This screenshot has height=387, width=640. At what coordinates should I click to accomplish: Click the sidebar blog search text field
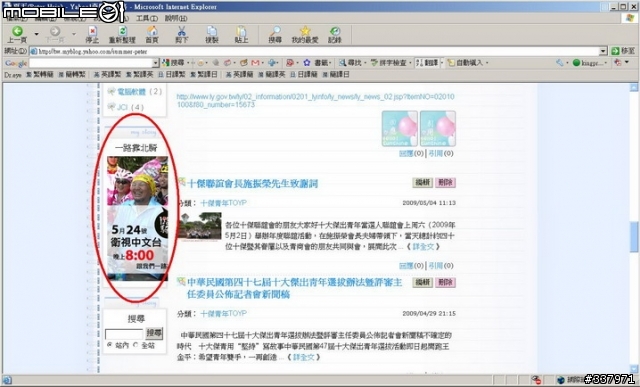pos(124,334)
